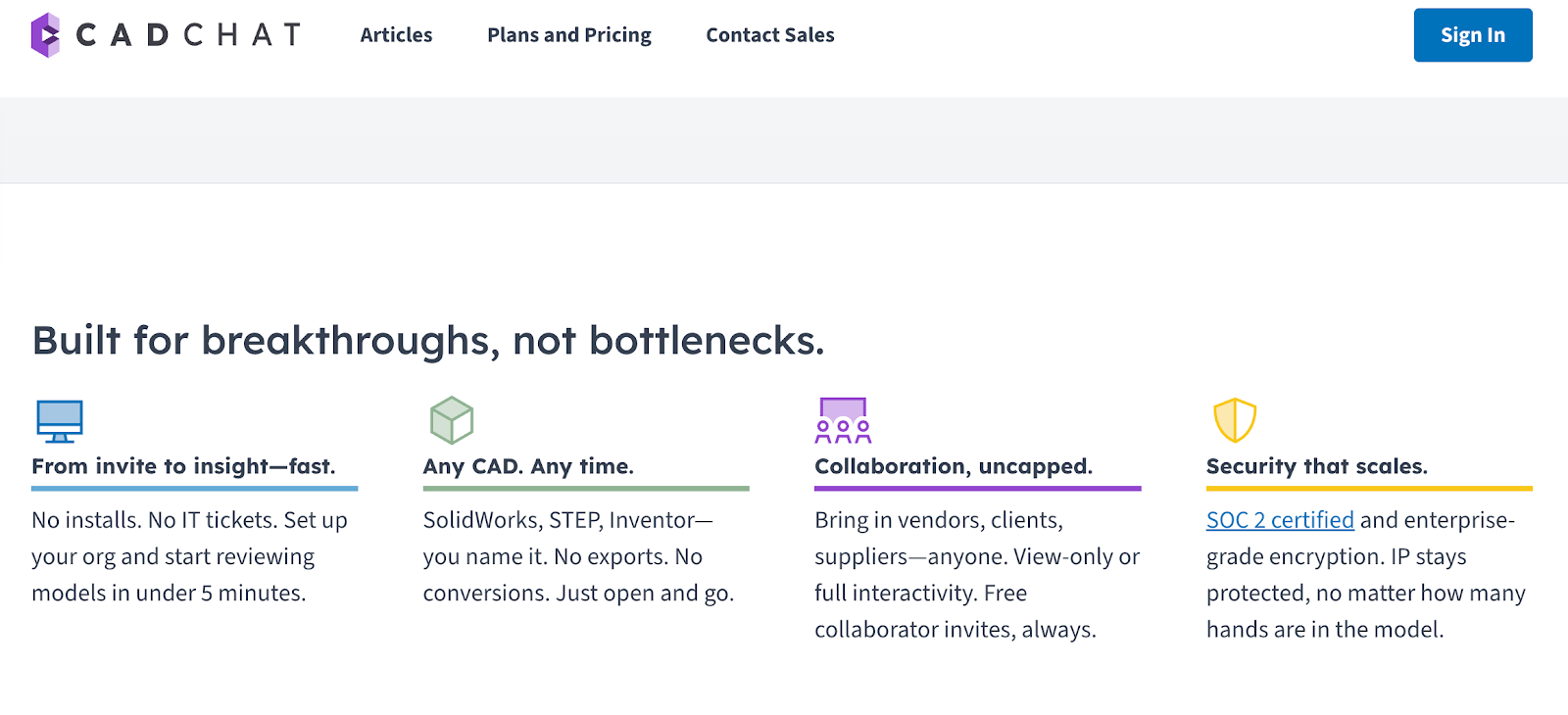Screen dimensions: 1568x715
Task: Click the paragraph mentioning free collaborator invites
Action: [x=977, y=575]
